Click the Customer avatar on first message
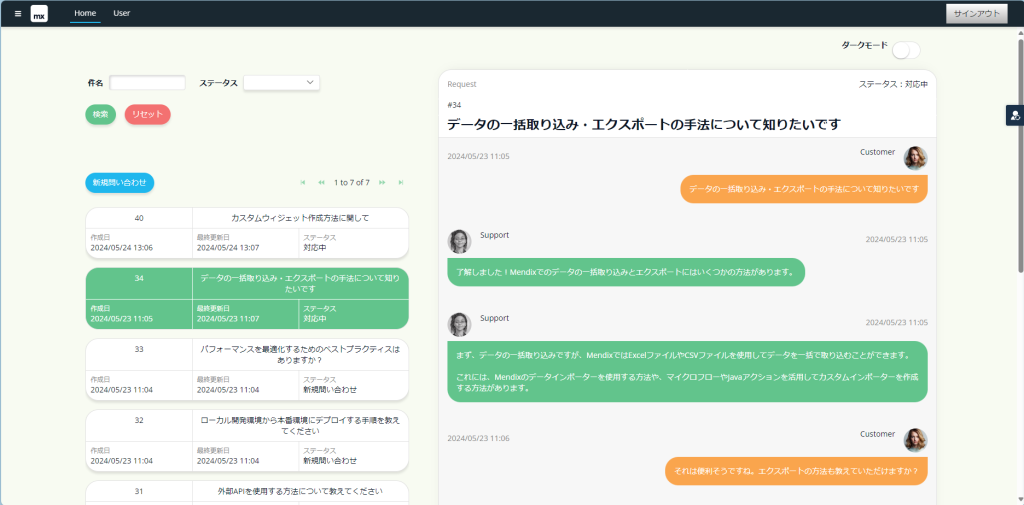Viewport: 1024px width, 505px height. [915, 158]
